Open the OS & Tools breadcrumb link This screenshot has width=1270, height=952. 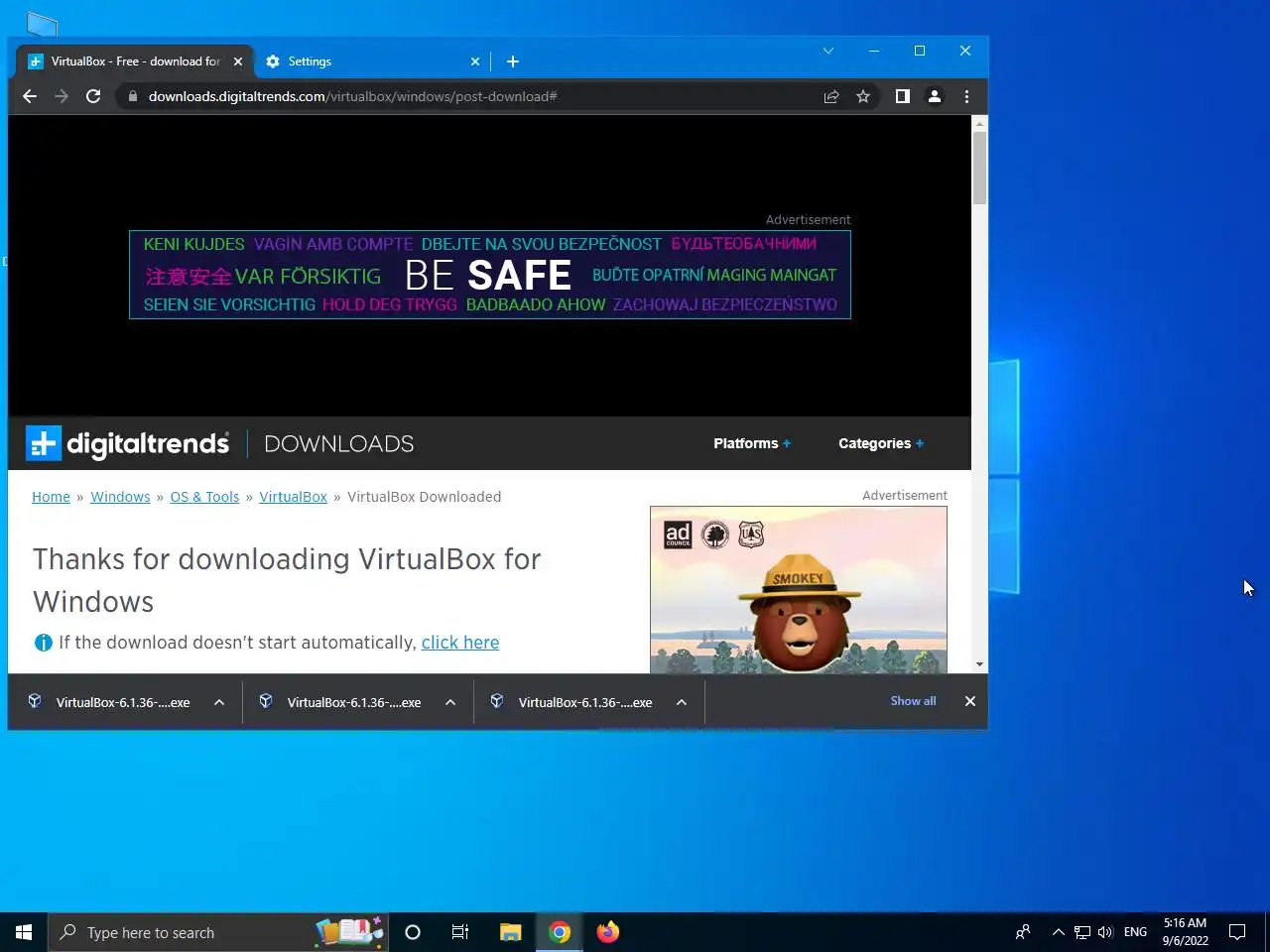[x=204, y=497]
